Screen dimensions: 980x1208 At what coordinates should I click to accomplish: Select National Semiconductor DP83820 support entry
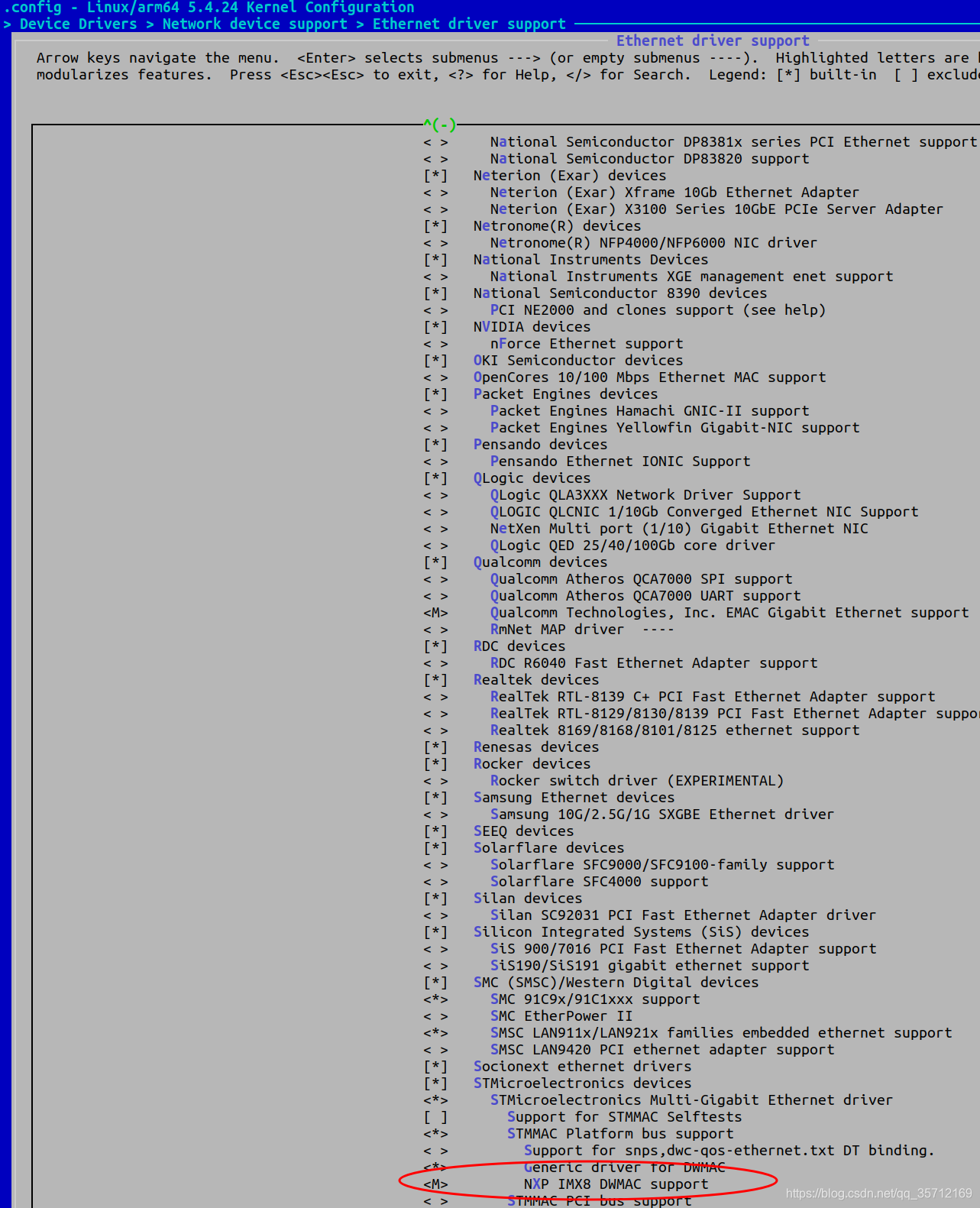pyautogui.click(x=649, y=159)
